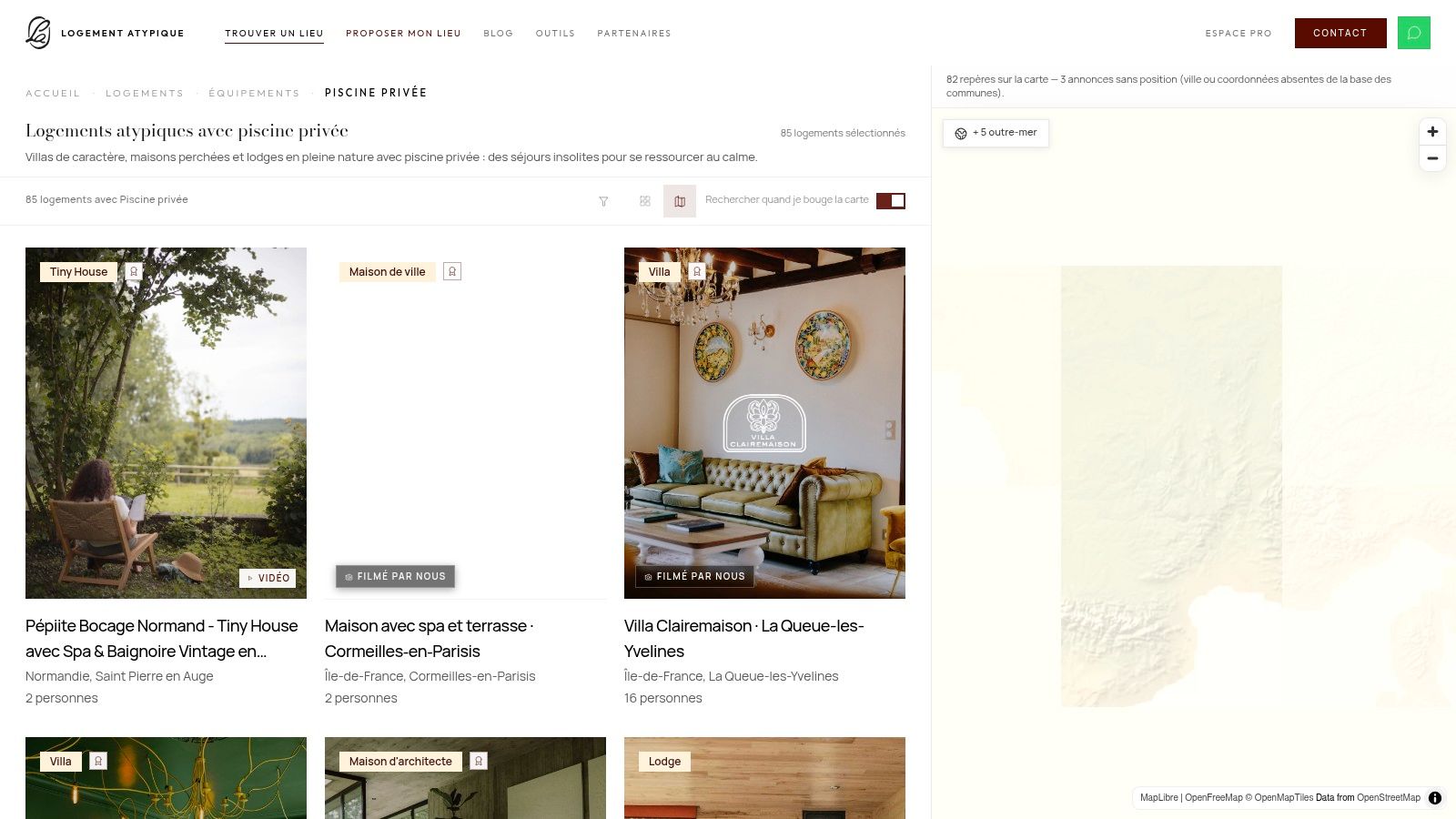Open the Outils menu item
Image resolution: width=1456 pixels, height=819 pixels.
tap(555, 33)
